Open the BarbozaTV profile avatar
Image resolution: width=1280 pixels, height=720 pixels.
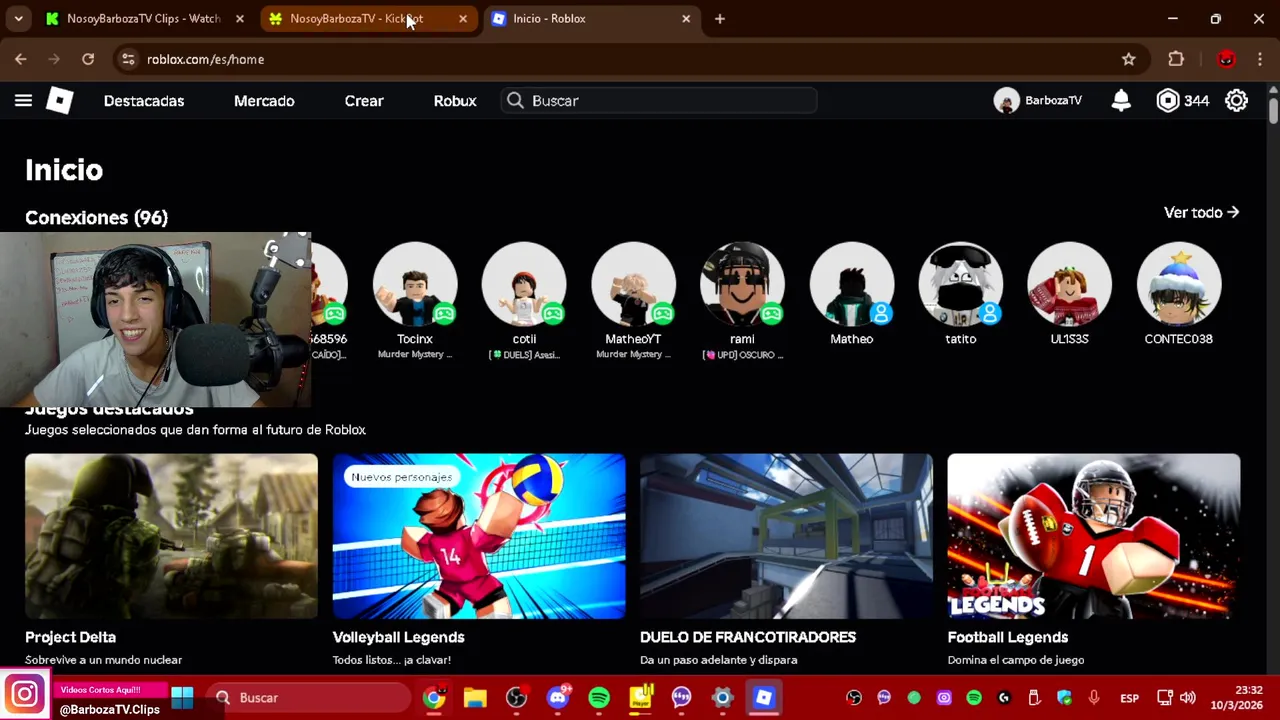click(x=1007, y=101)
